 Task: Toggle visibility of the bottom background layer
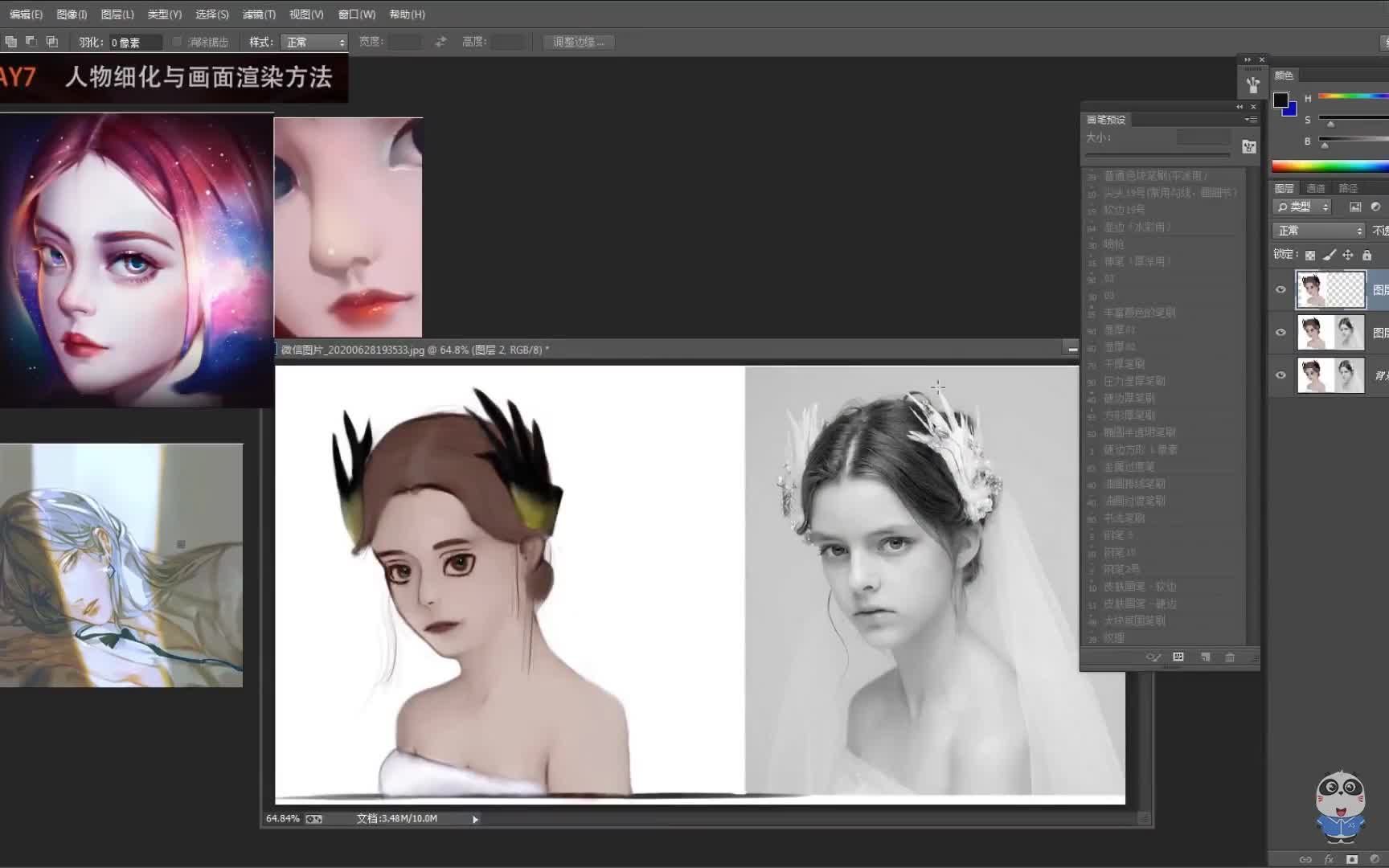1281,375
